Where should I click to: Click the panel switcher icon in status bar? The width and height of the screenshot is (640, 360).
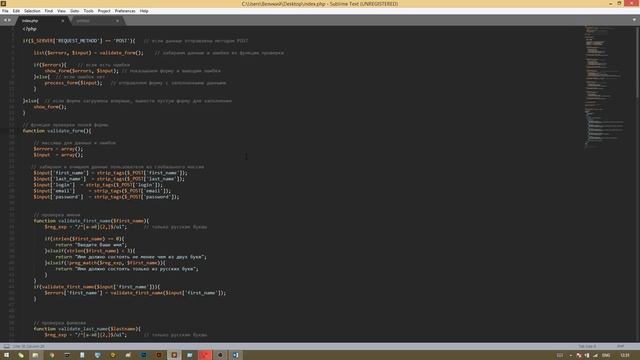tap(6, 346)
